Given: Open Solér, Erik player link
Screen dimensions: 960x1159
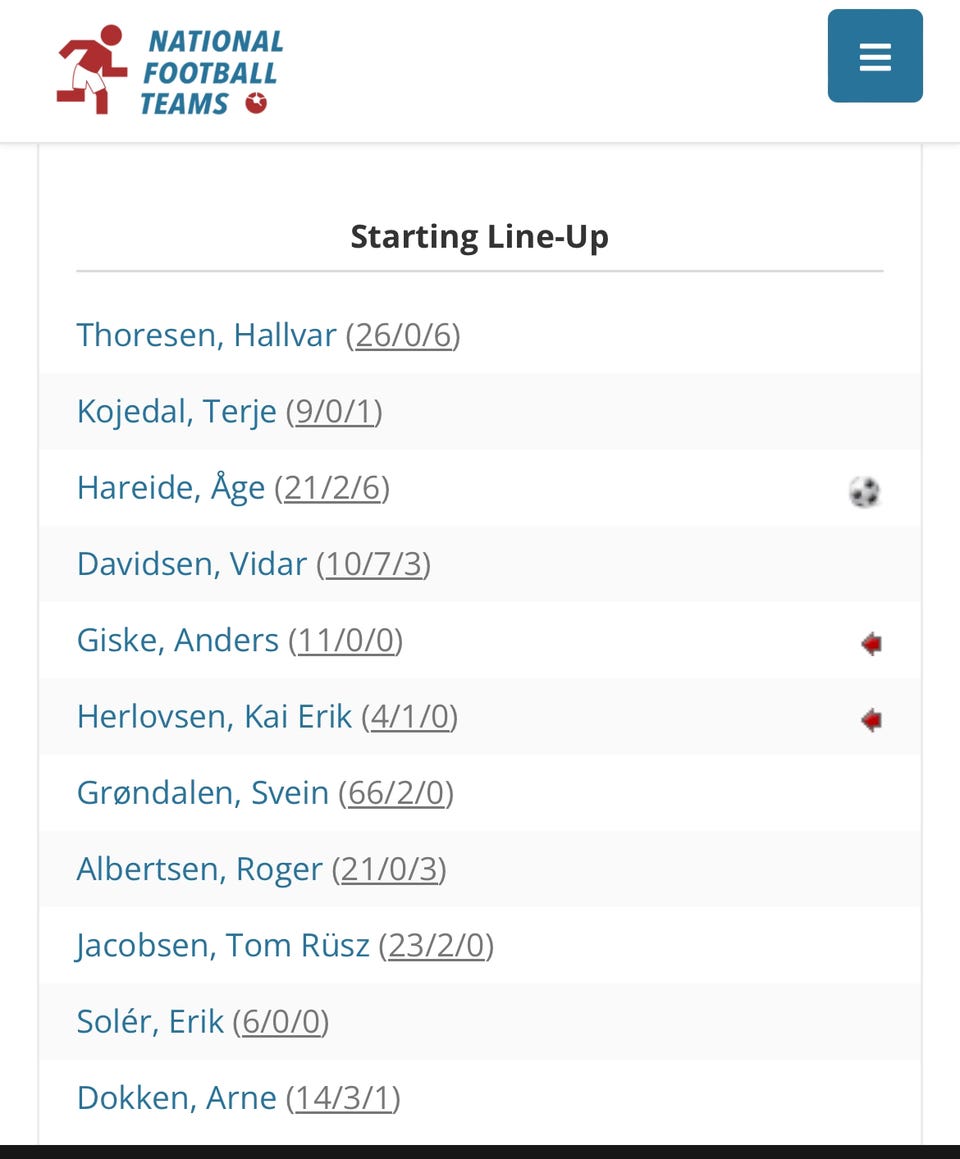Looking at the screenshot, I should 150,1022.
